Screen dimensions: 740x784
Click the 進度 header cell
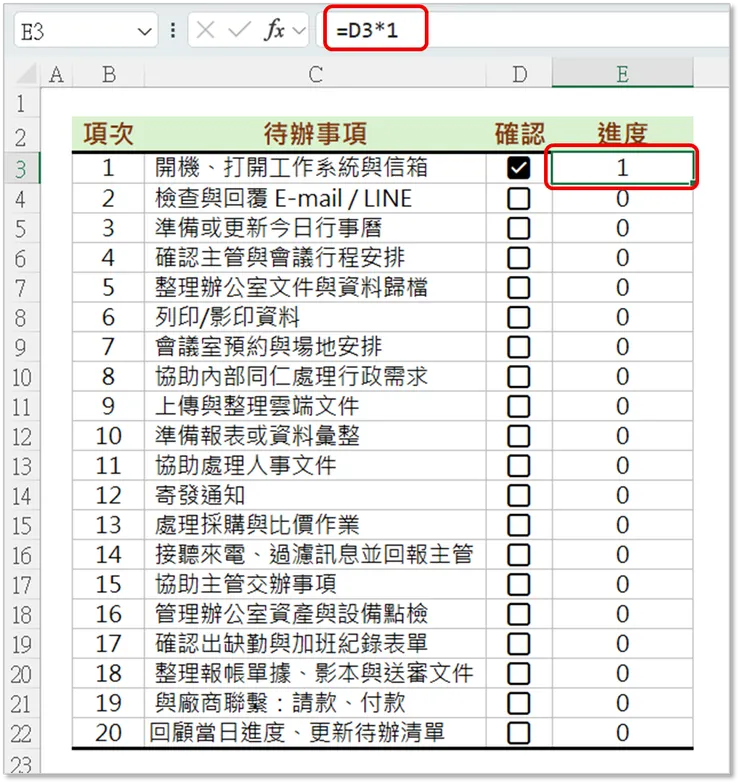pyautogui.click(x=622, y=134)
